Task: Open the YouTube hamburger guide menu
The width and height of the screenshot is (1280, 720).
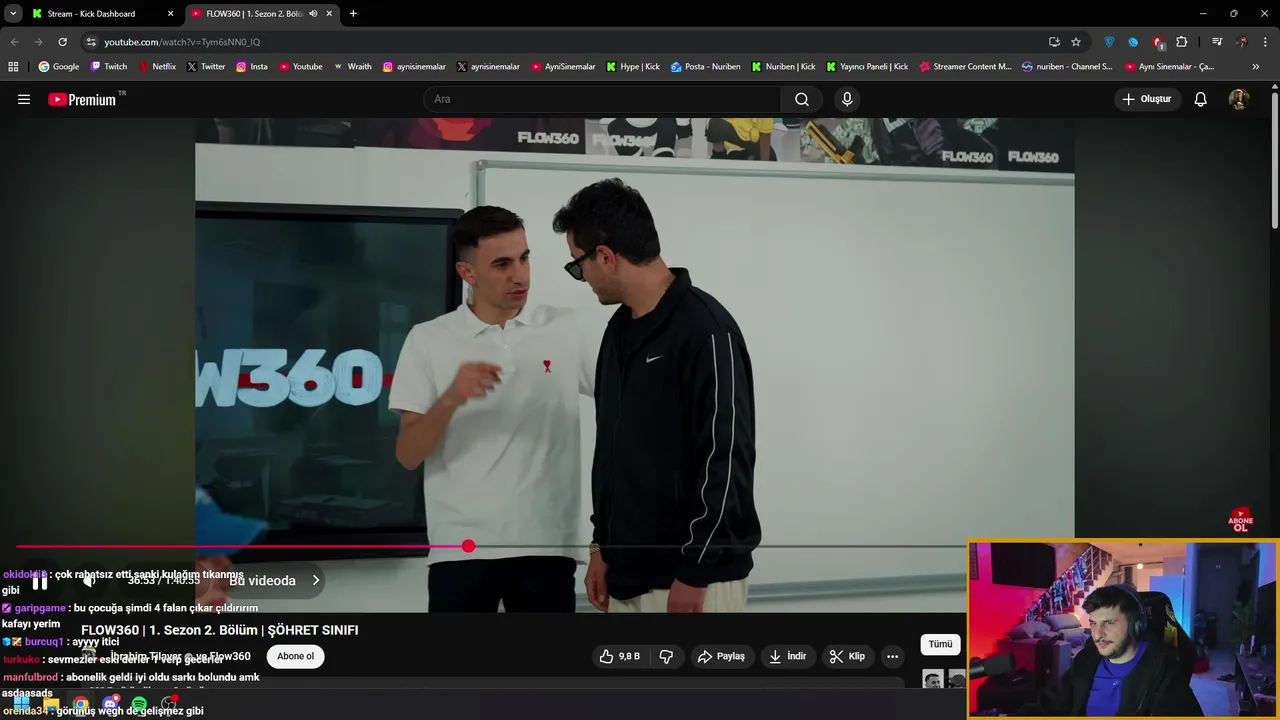Action: [x=24, y=99]
